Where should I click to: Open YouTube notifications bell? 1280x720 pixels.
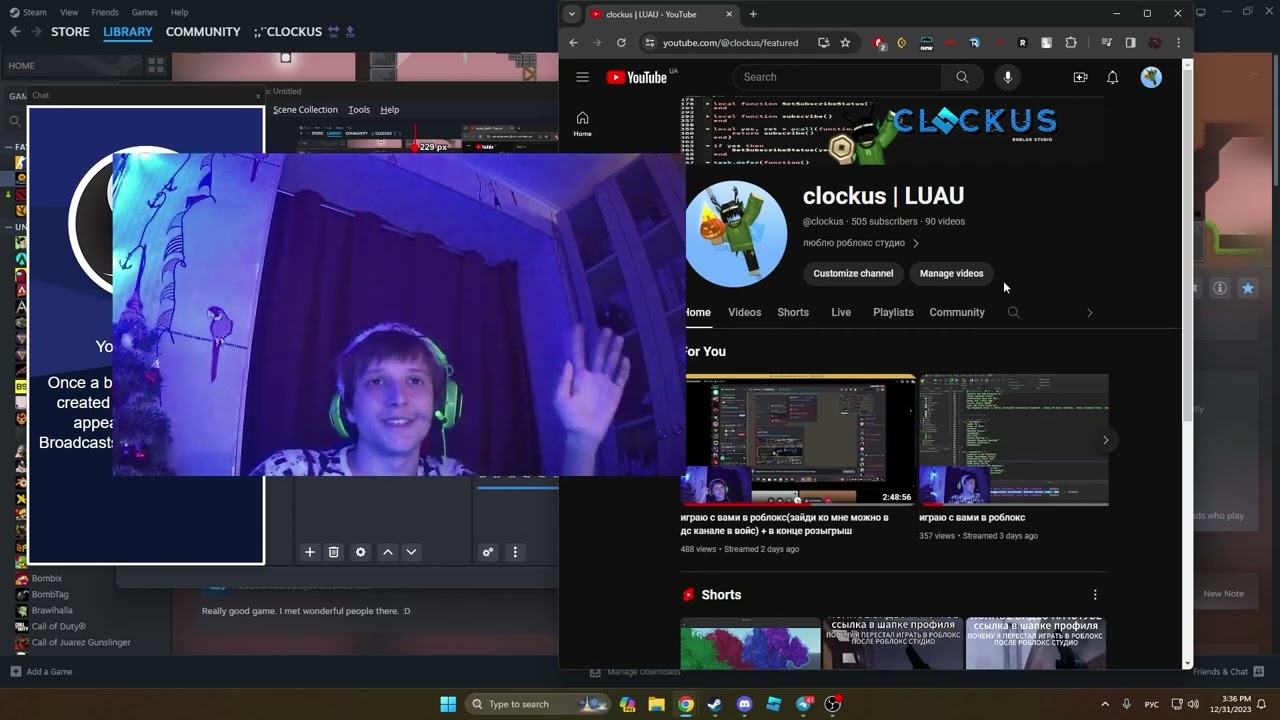point(1112,77)
